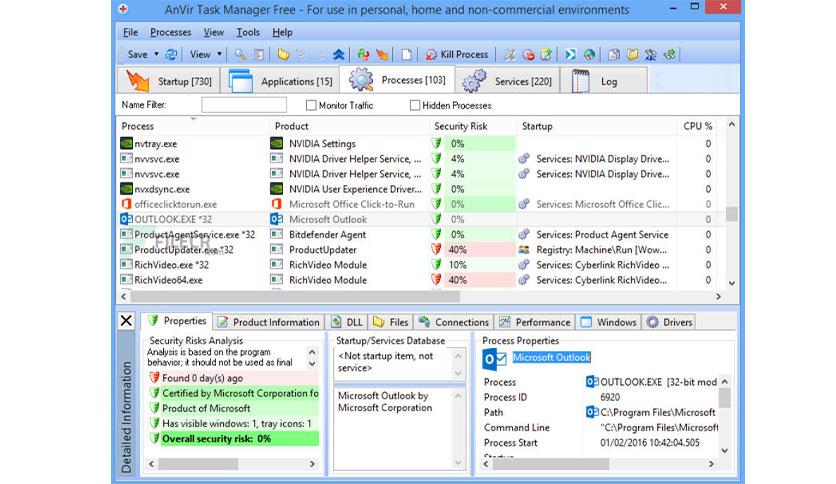Image resolution: width=836 pixels, height=484 pixels.
Task: Click the OUTLOOK.EXE row Outlook icon
Action: click(x=126, y=219)
